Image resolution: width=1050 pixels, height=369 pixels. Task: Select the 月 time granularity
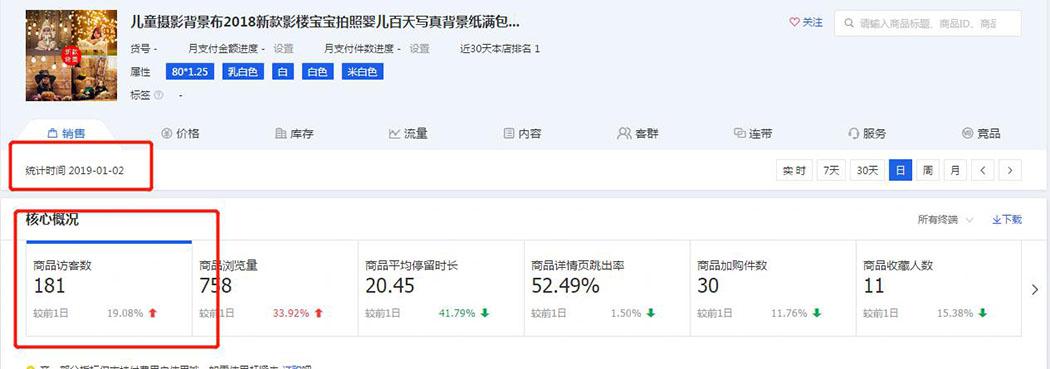point(955,170)
